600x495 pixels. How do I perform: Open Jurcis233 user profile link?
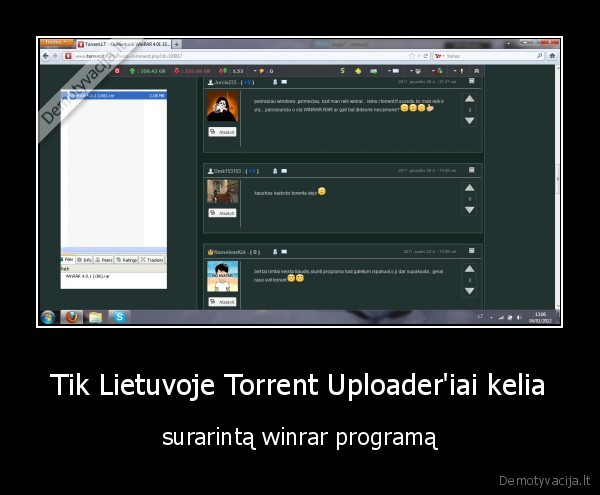[225, 82]
